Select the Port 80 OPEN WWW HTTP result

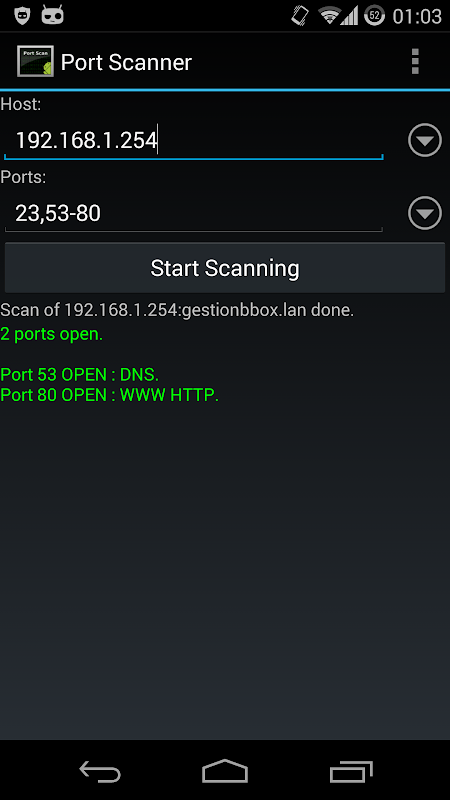pyautogui.click(x=110, y=394)
